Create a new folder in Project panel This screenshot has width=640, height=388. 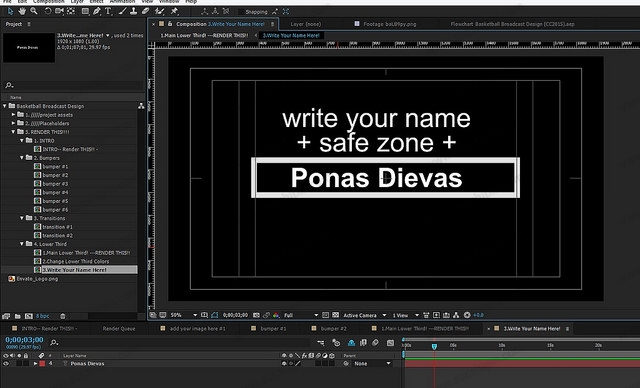[18, 316]
